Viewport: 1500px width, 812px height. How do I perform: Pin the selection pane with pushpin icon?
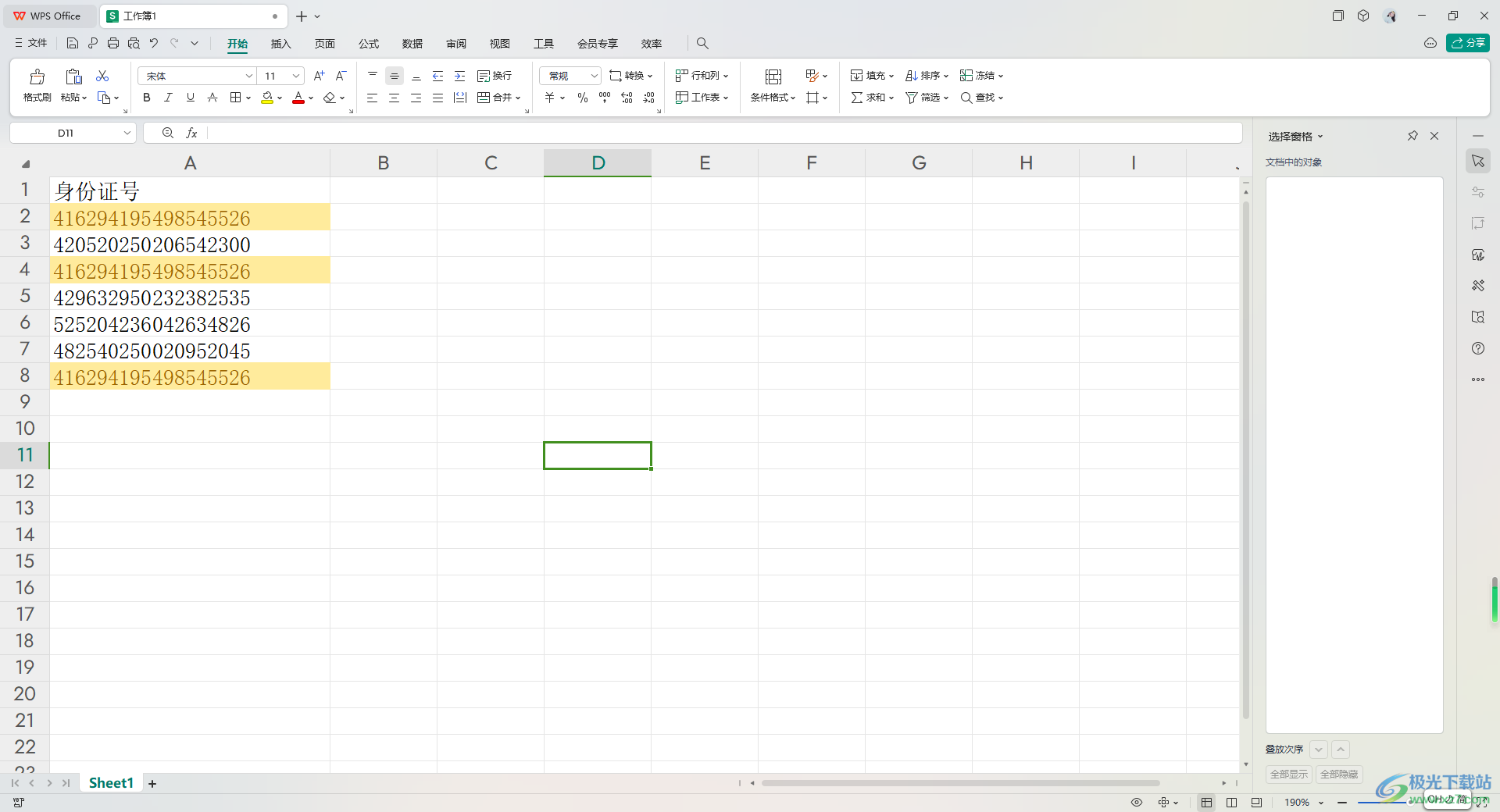1412,136
